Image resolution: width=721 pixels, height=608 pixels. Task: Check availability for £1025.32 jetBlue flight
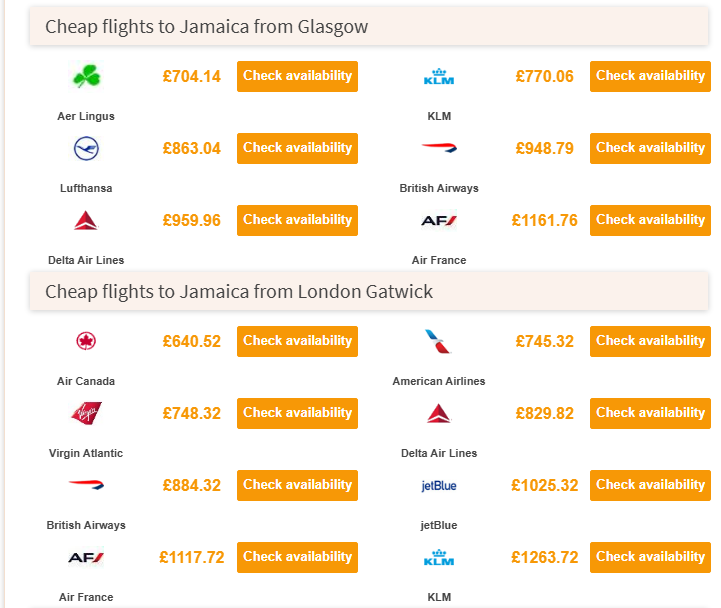coord(650,485)
